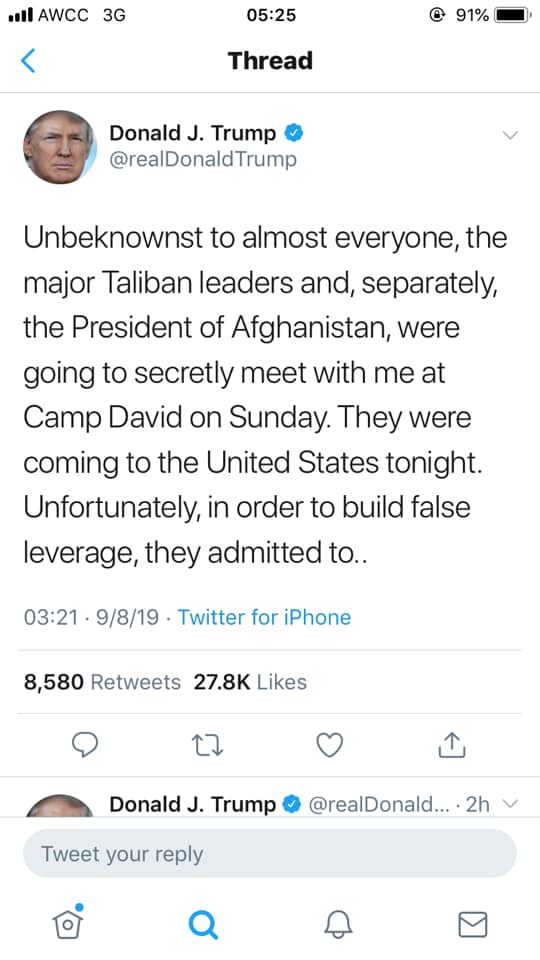The width and height of the screenshot is (540, 960).
Task: Open the @realDonaldTrump handle
Action: 203,159
